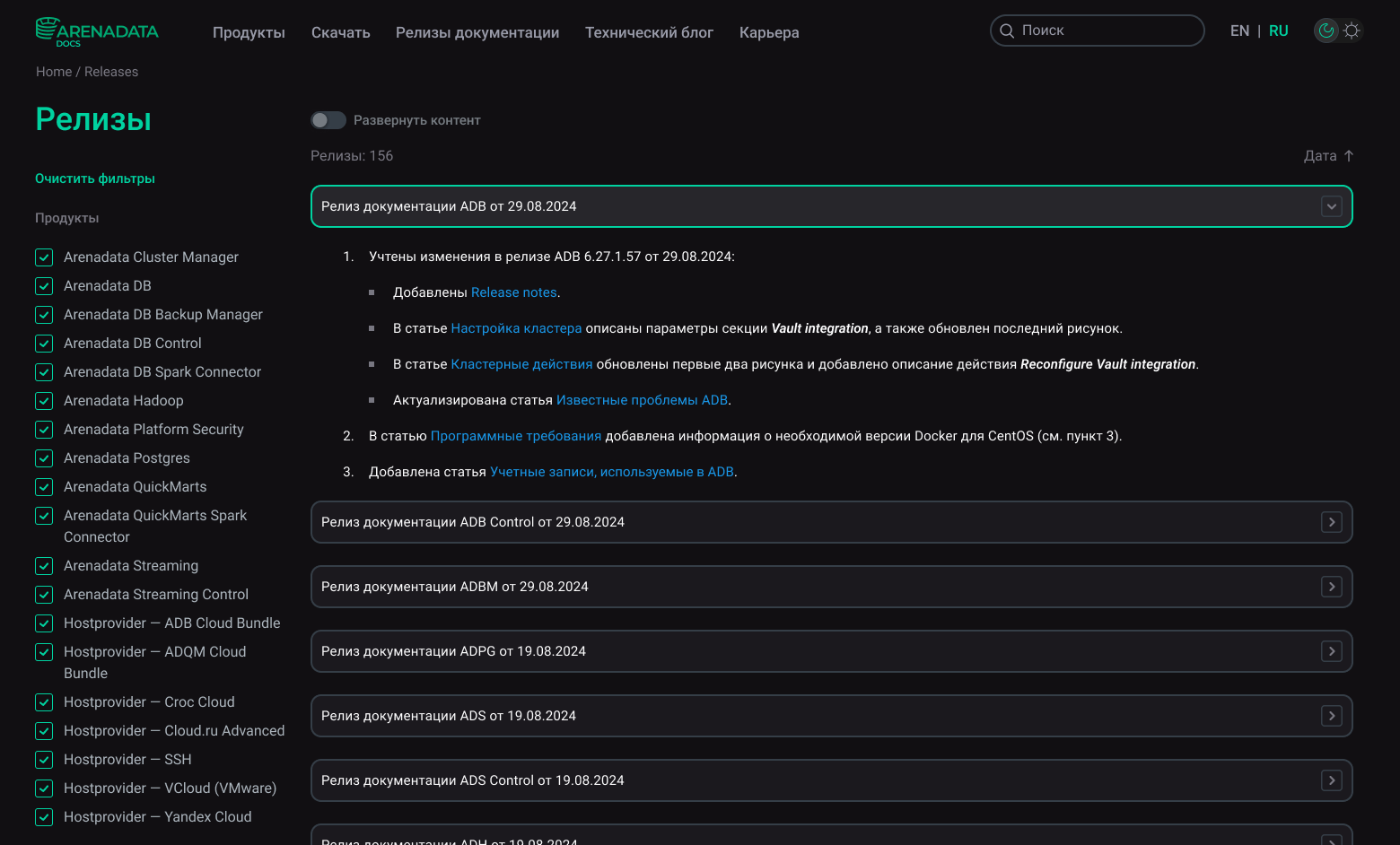Open Релизы документации menu item

pyautogui.click(x=477, y=32)
